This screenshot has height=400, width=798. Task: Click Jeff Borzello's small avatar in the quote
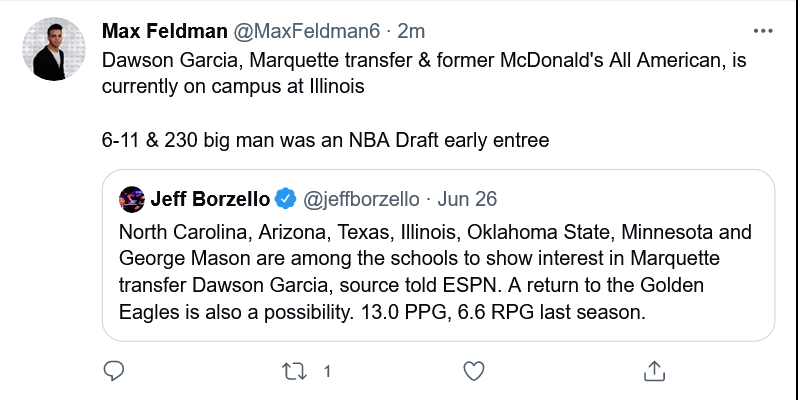pos(130,198)
